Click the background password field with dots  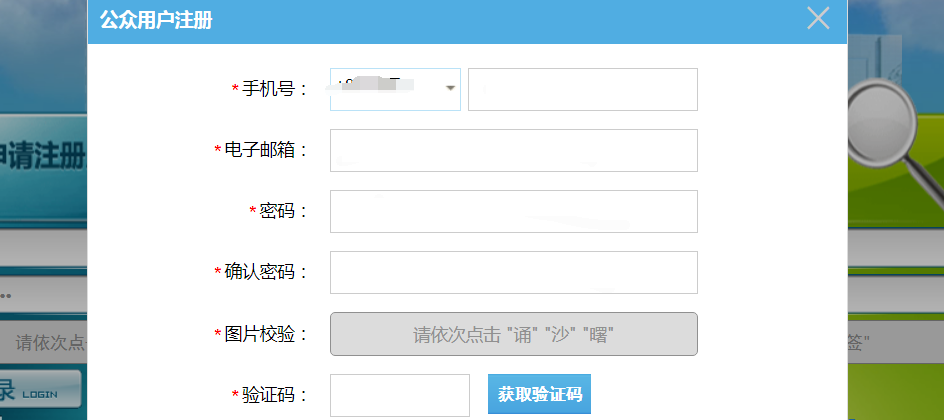(x=42, y=296)
